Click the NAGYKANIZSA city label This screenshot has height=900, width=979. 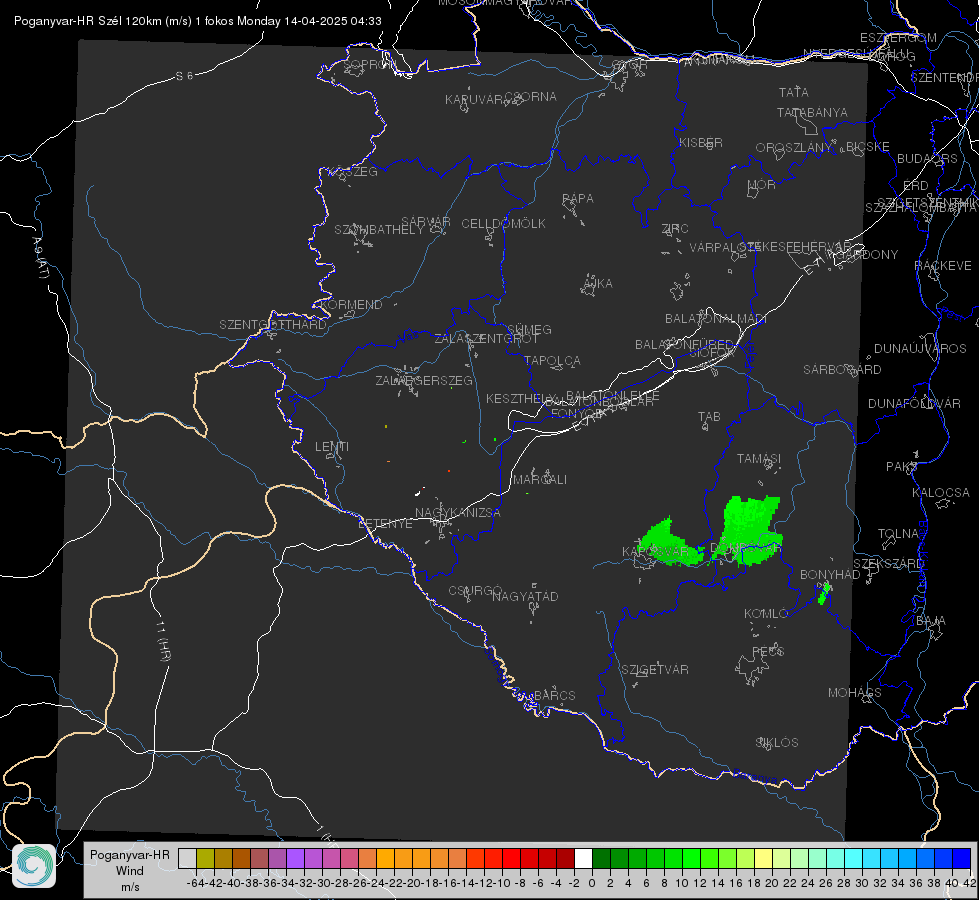(458, 513)
